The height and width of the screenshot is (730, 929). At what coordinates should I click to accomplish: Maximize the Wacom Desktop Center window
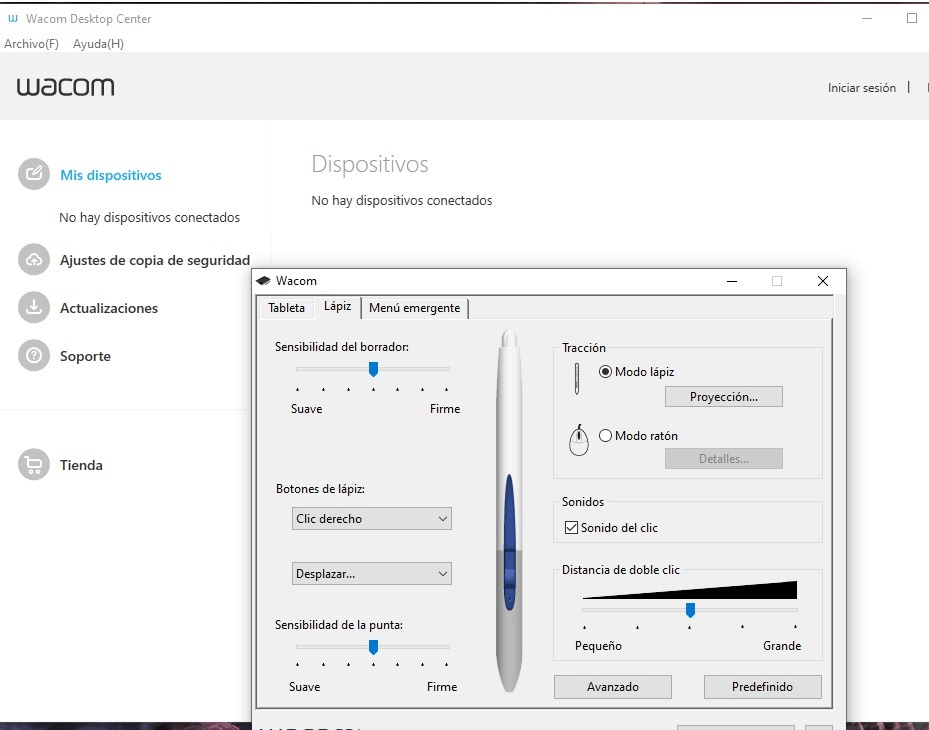point(912,18)
